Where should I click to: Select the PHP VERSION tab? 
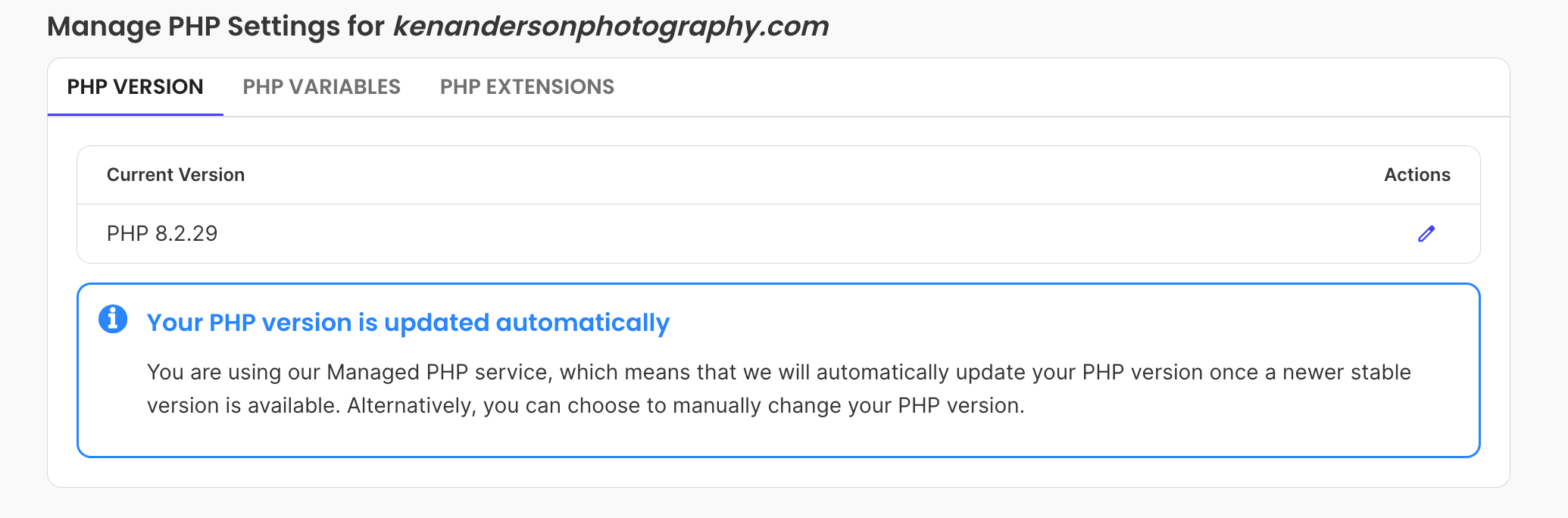coord(135,87)
